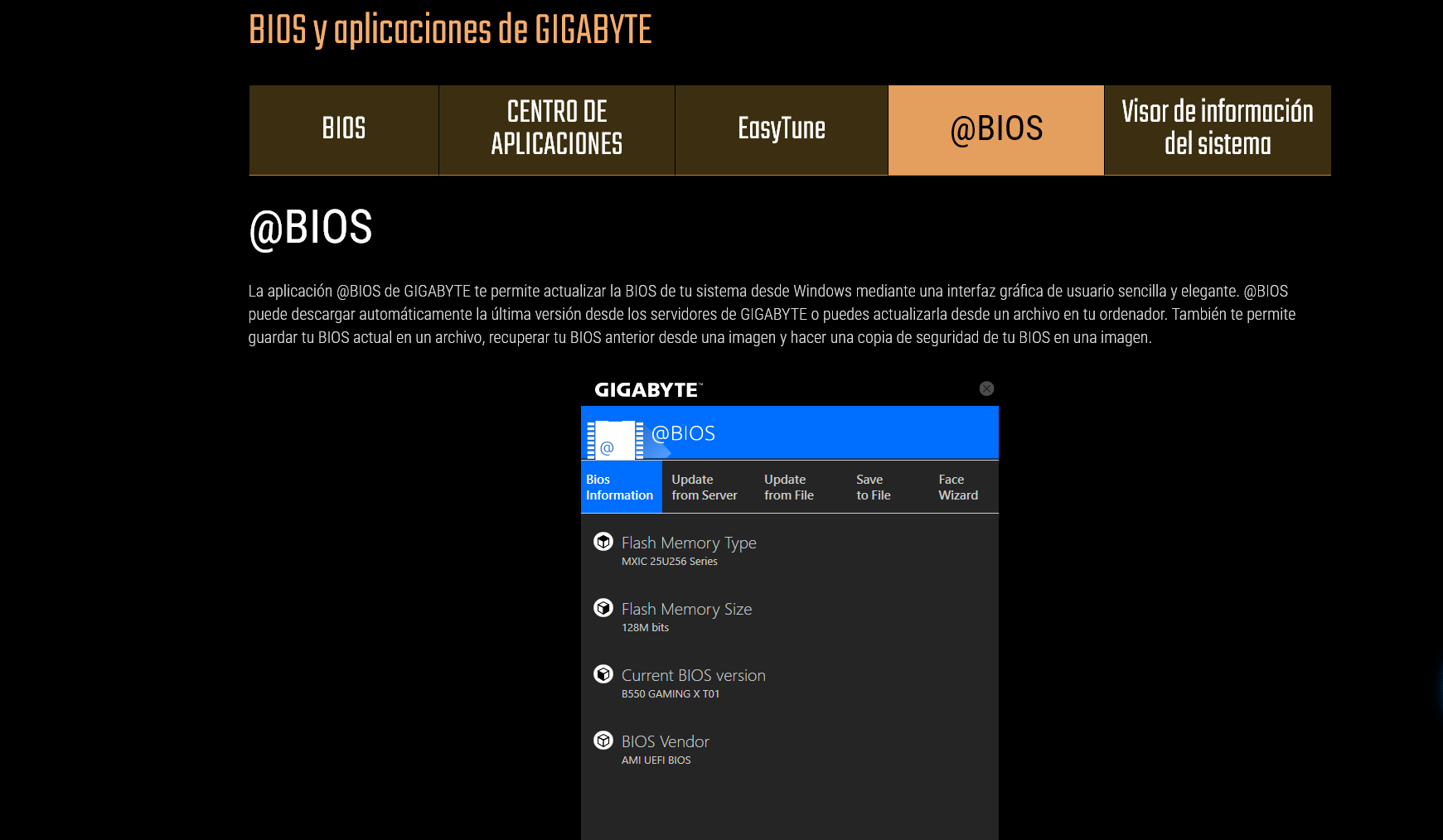This screenshot has height=840, width=1443.
Task: Open Update from Server tab
Action: pos(705,487)
